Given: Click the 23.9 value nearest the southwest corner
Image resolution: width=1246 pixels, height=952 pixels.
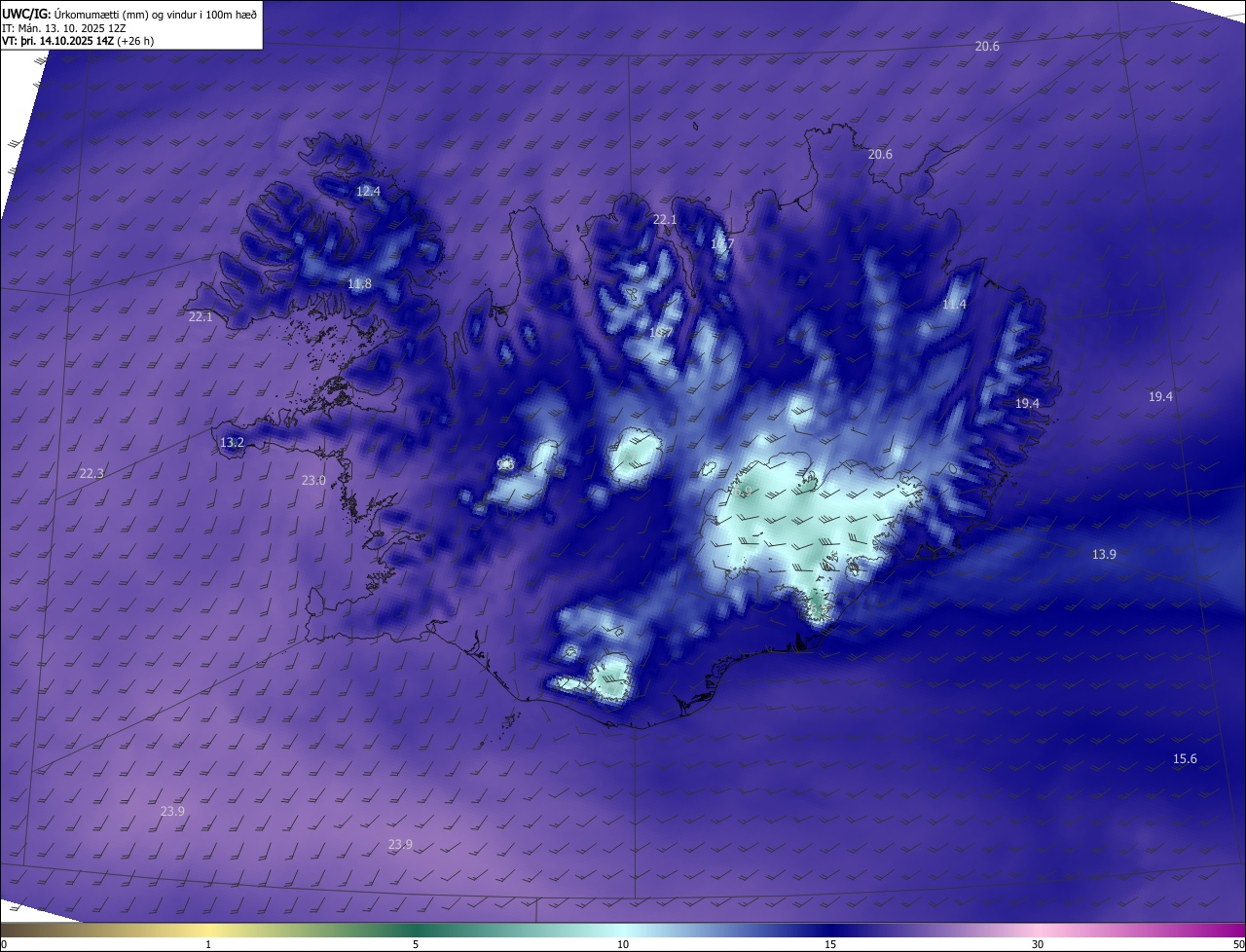Looking at the screenshot, I should click(172, 812).
